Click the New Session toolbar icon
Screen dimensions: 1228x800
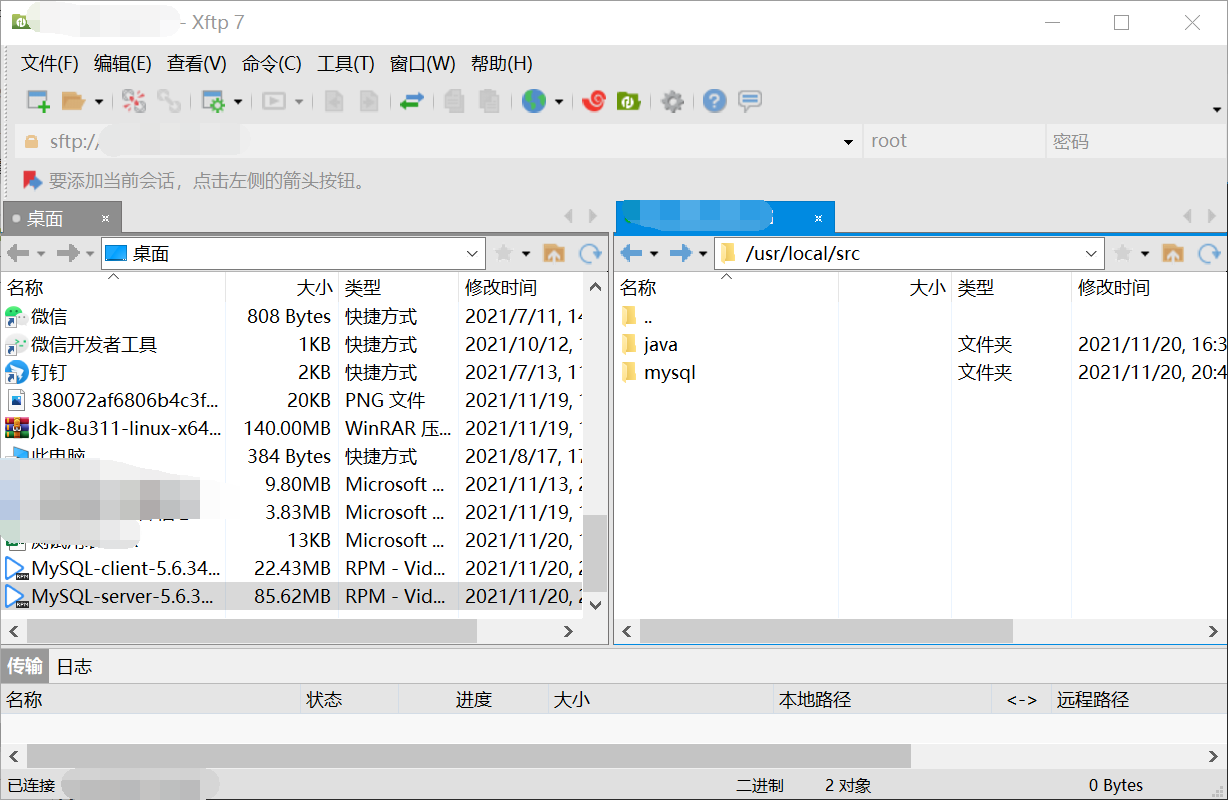(38, 101)
